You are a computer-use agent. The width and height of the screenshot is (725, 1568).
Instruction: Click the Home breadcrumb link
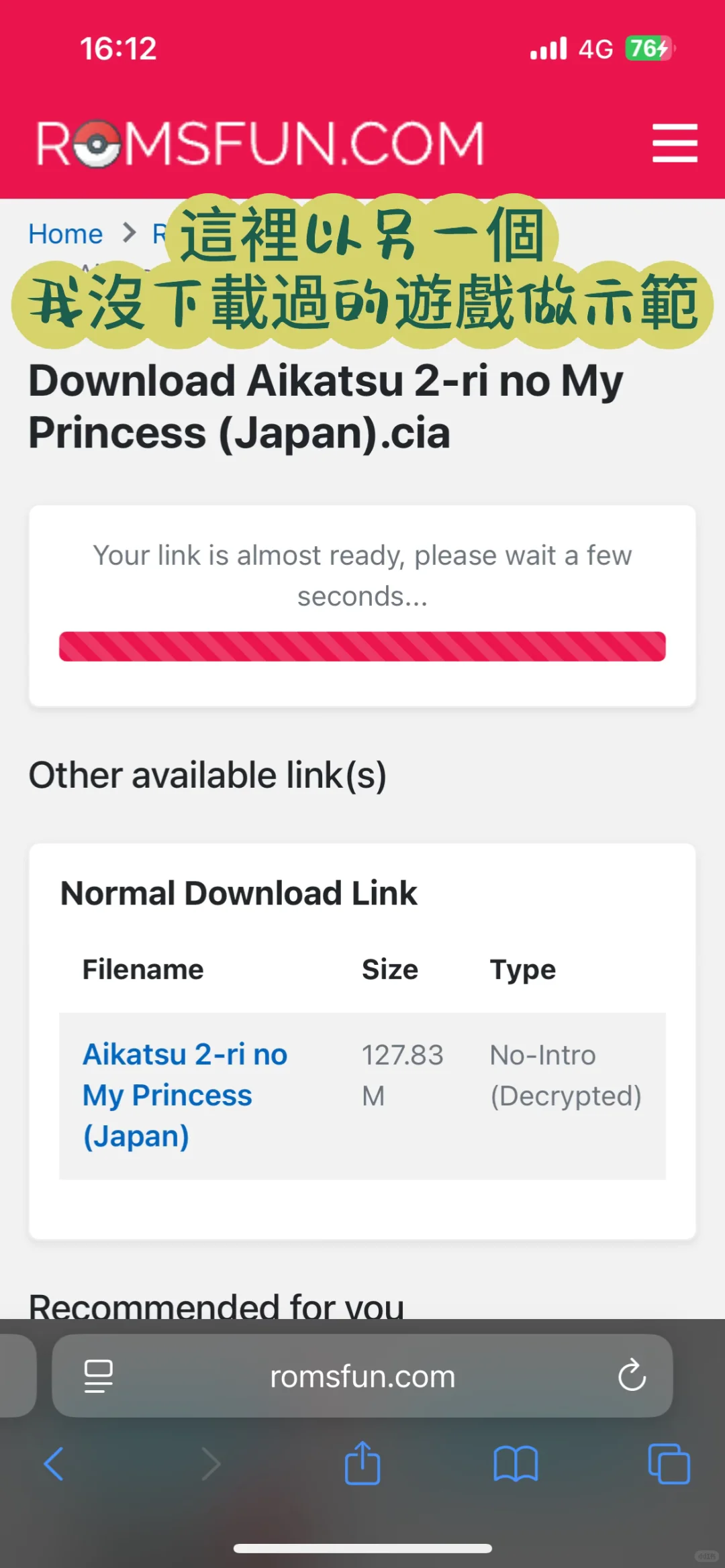pyautogui.click(x=66, y=234)
